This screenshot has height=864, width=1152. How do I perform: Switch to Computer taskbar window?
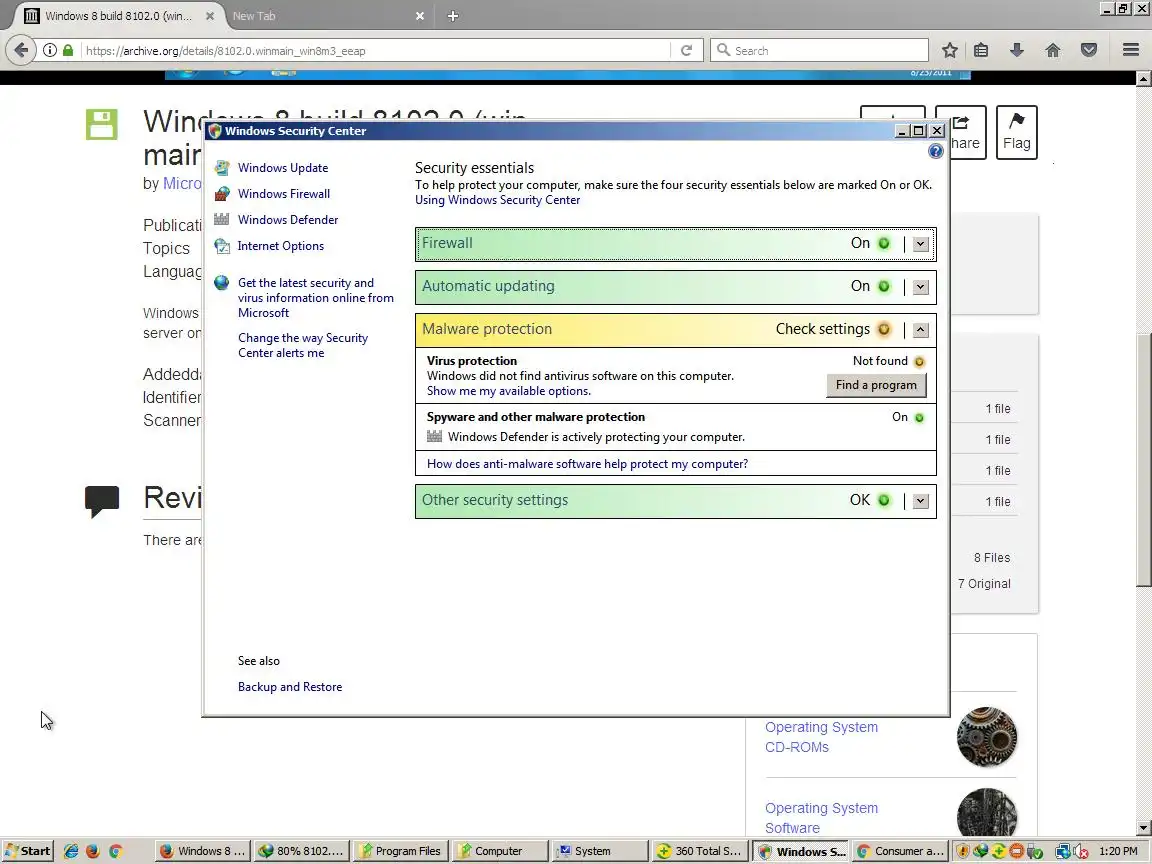500,851
